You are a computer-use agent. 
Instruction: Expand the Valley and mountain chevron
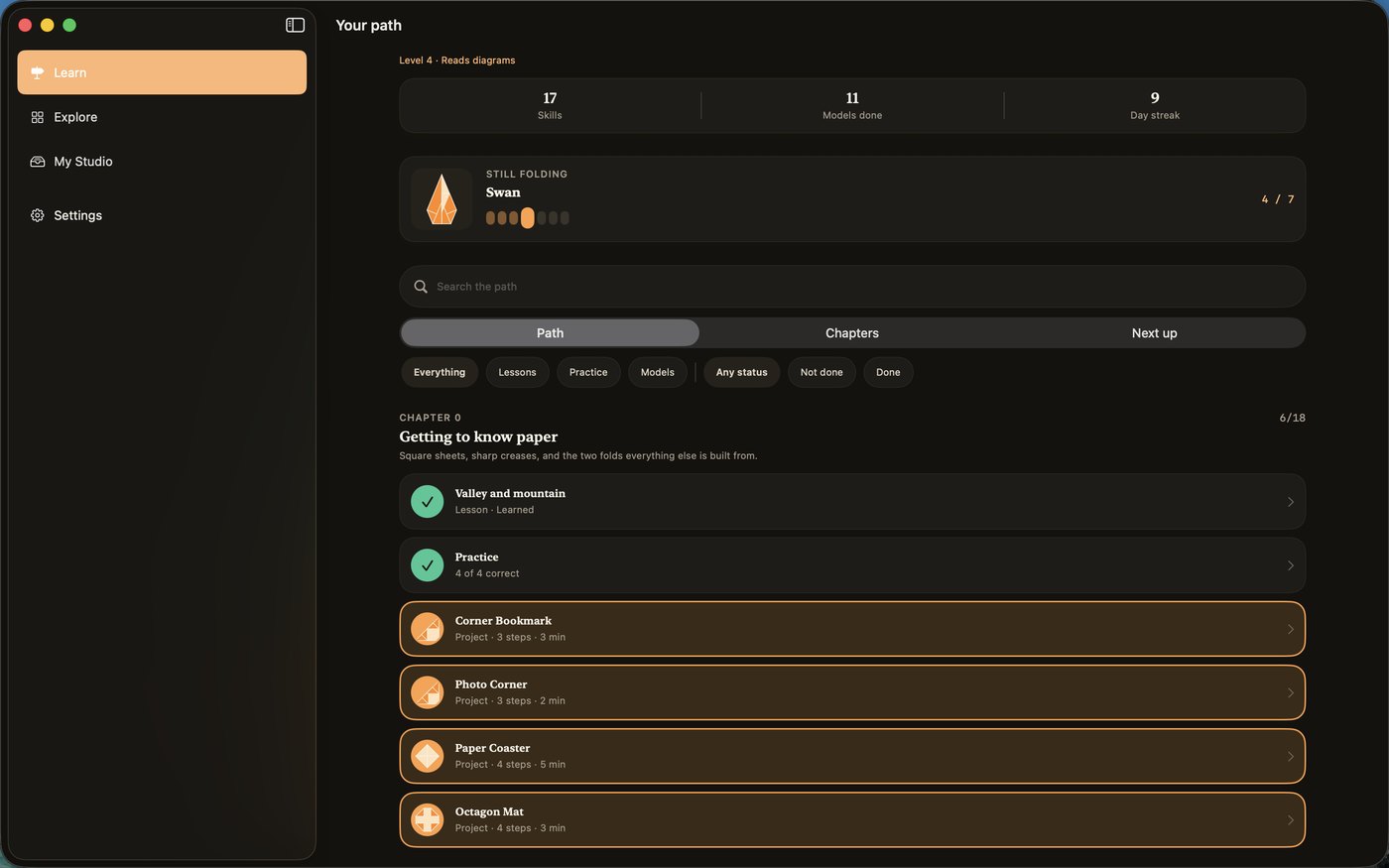pos(1290,502)
